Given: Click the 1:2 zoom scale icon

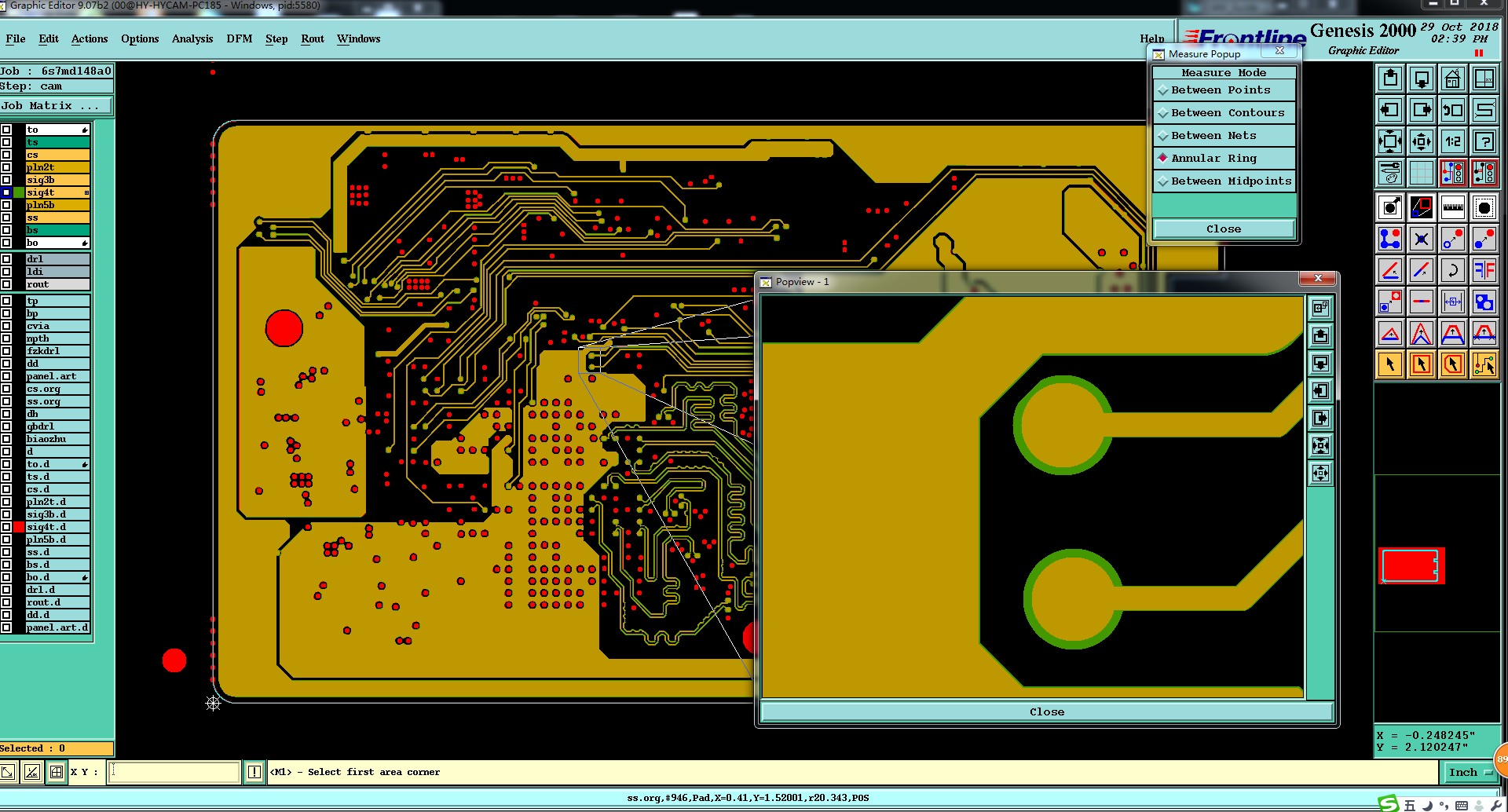Looking at the screenshot, I should 1452,141.
